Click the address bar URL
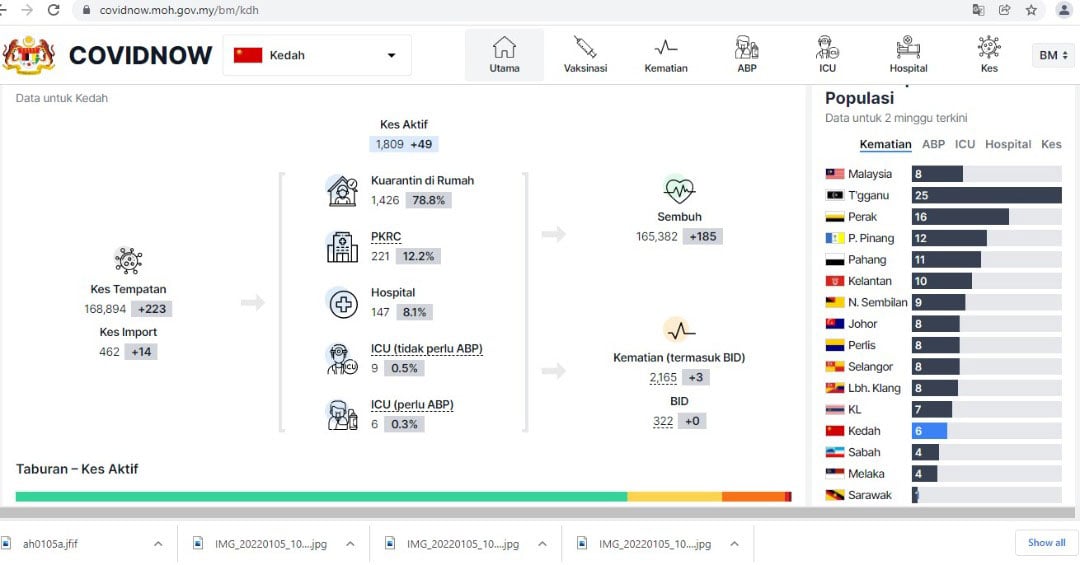This screenshot has width=1080, height=565. (179, 10)
